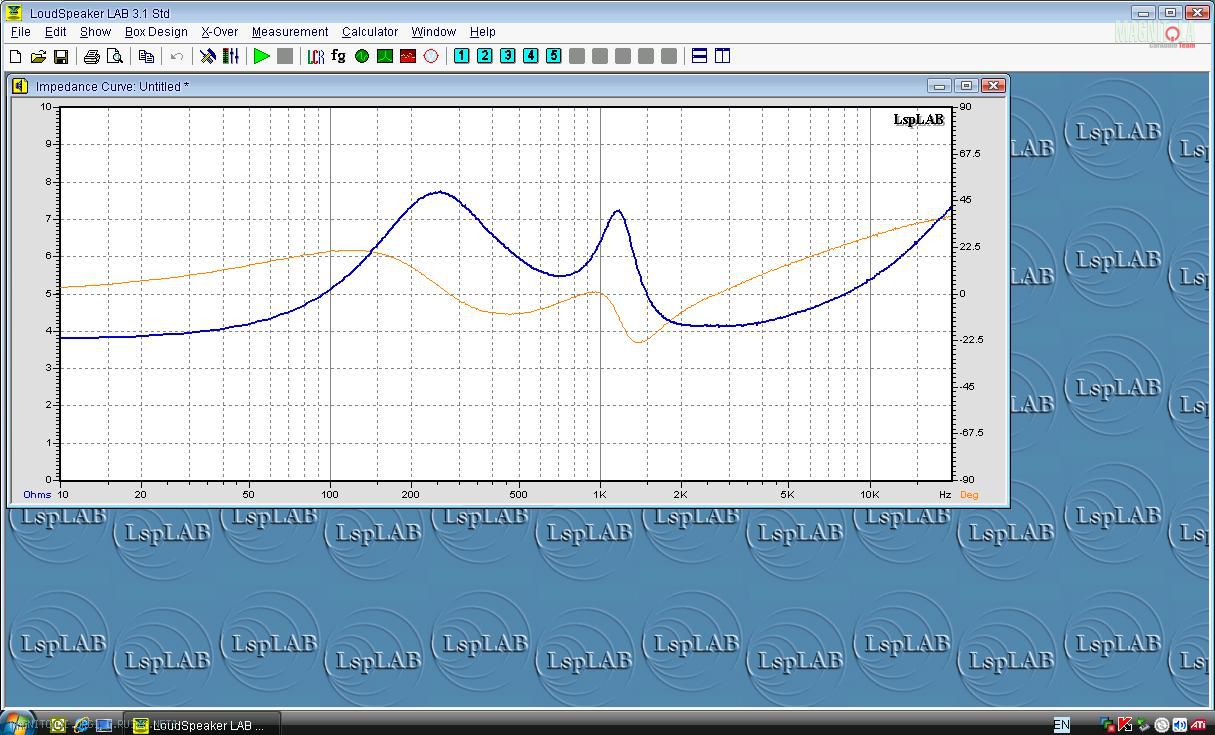Open the Edit menu
The height and width of the screenshot is (735, 1215).
click(x=56, y=32)
